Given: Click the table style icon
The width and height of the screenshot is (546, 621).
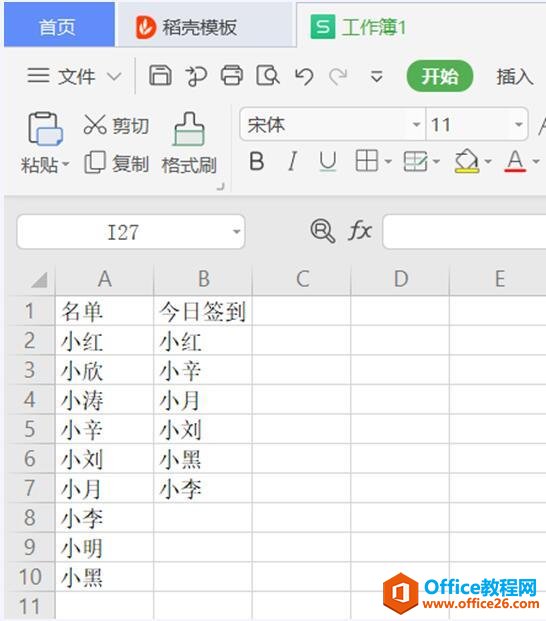Looking at the screenshot, I should click(415, 161).
